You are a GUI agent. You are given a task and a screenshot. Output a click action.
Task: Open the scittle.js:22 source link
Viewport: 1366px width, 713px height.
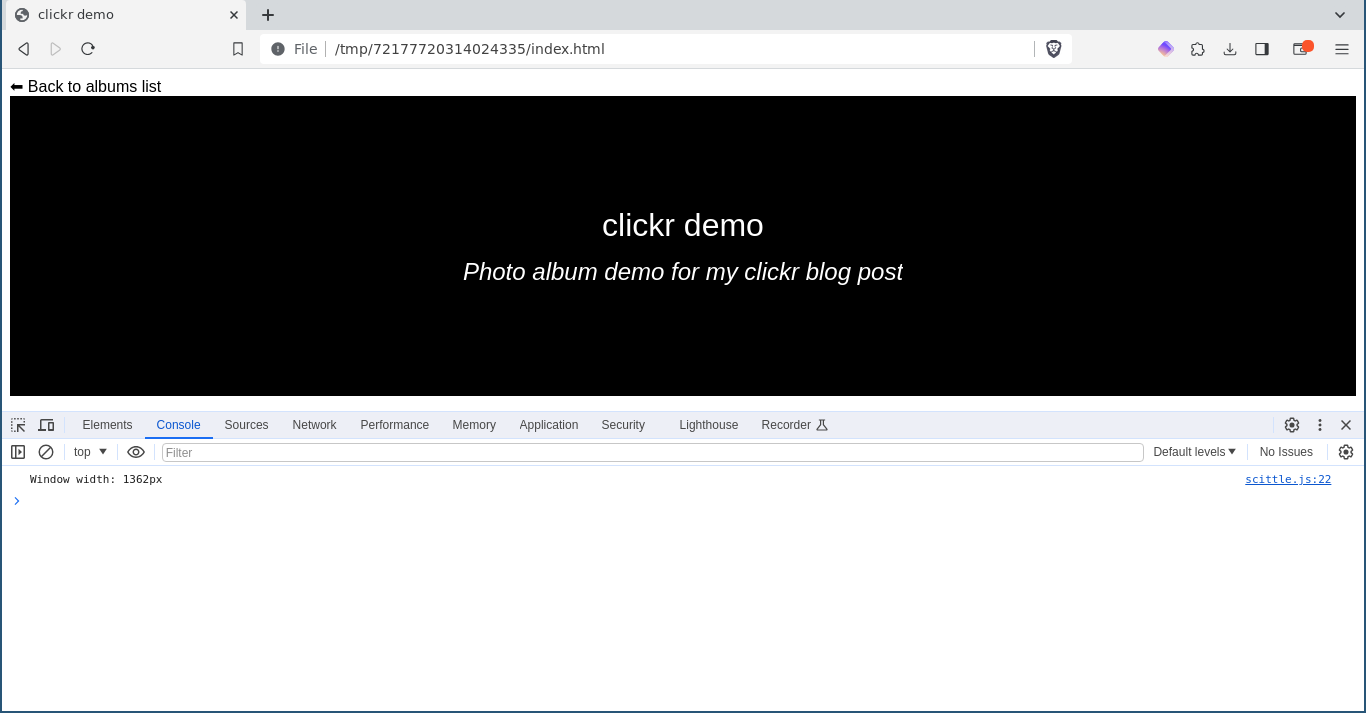tap(1288, 479)
